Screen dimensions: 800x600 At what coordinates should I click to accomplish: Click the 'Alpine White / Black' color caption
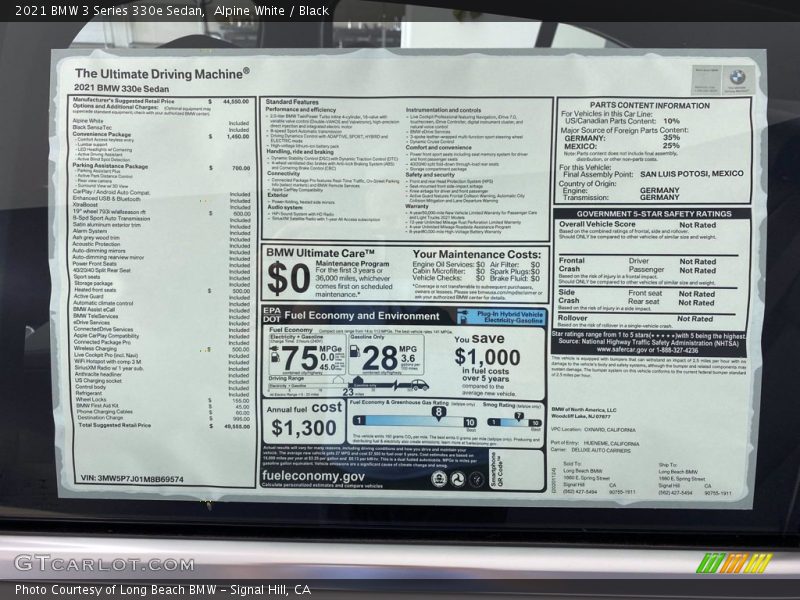tap(271, 10)
